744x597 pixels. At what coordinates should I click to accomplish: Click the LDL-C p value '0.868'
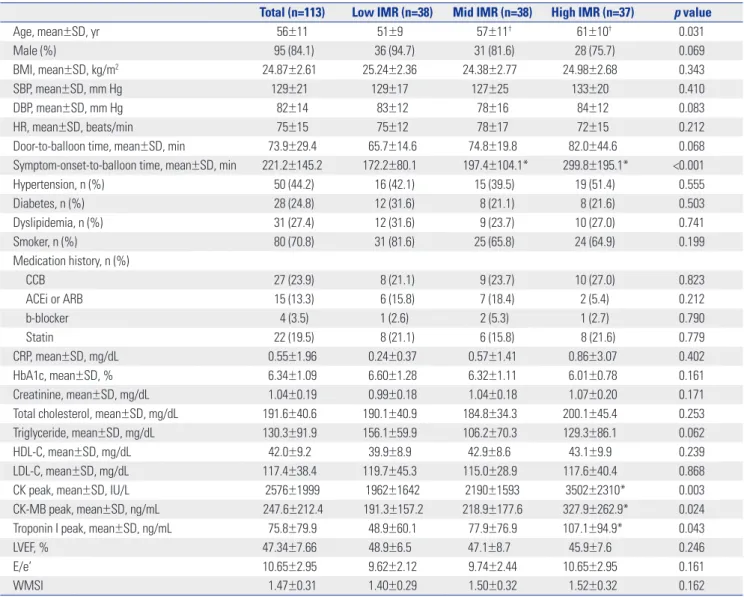[691, 471]
